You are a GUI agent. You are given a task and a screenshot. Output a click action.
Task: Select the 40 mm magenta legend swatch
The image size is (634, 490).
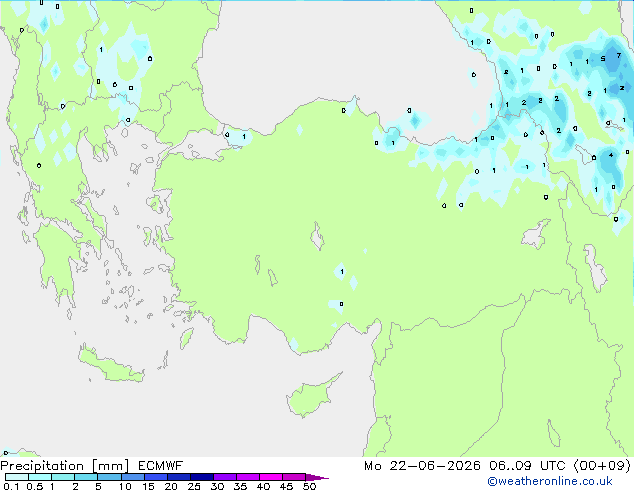[271, 477]
